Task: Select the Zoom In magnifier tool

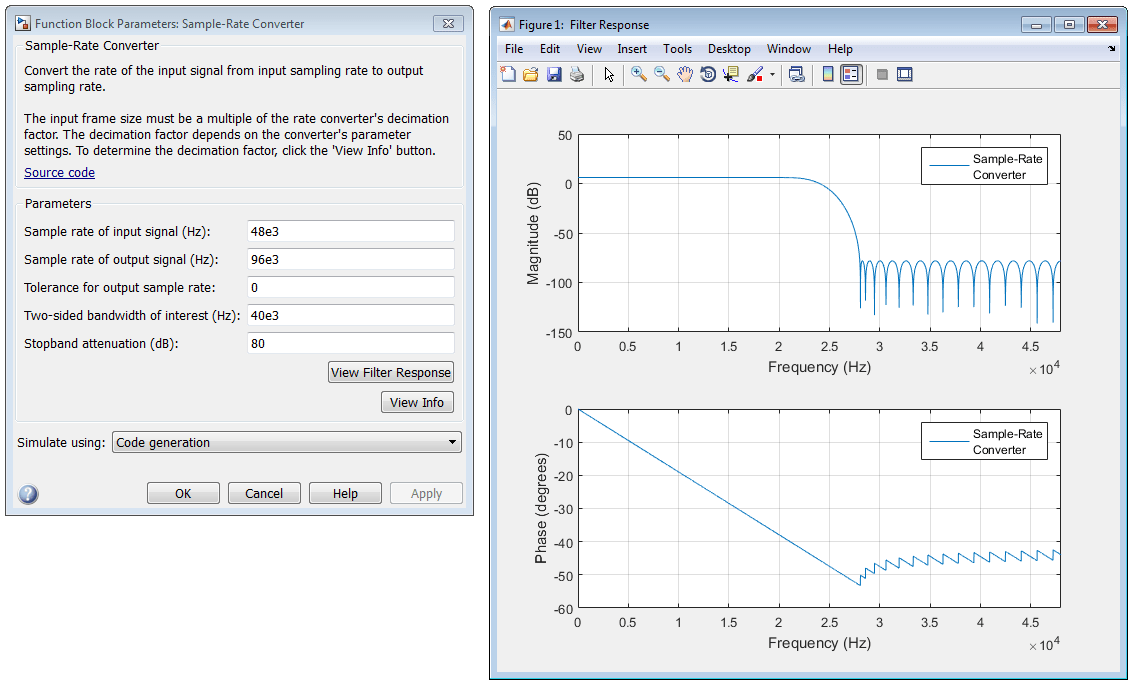Action: tap(639, 74)
